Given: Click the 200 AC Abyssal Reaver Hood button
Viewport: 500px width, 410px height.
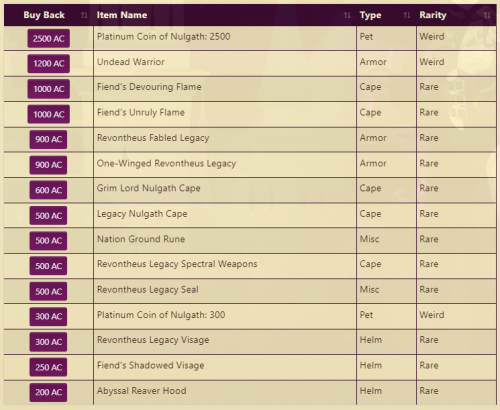Looking at the screenshot, I should [x=48, y=392].
